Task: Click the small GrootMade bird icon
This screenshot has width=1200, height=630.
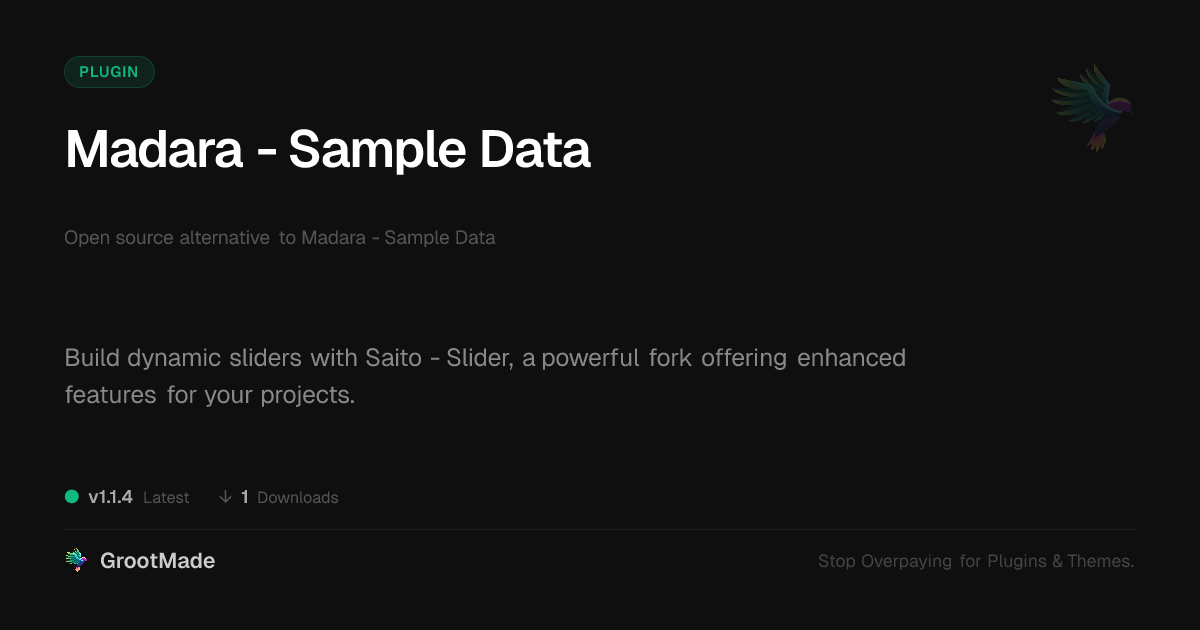Action: (x=76, y=561)
